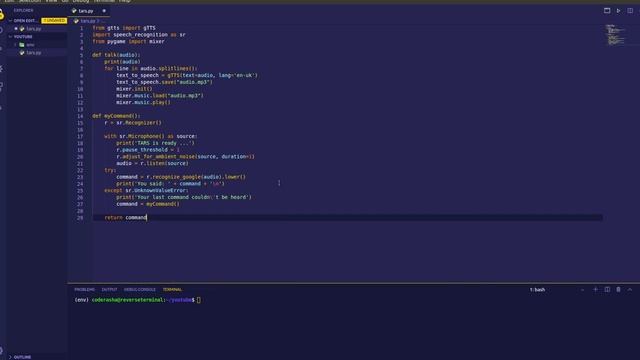Viewport: 640px width, 360px height.
Task: Click the unsaved dot on the tars.py tab
Action: (x=104, y=11)
